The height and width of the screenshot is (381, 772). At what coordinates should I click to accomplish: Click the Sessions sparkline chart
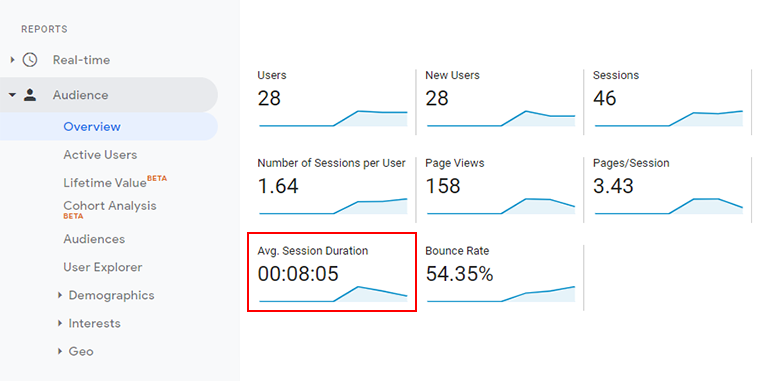[x=669, y=119]
